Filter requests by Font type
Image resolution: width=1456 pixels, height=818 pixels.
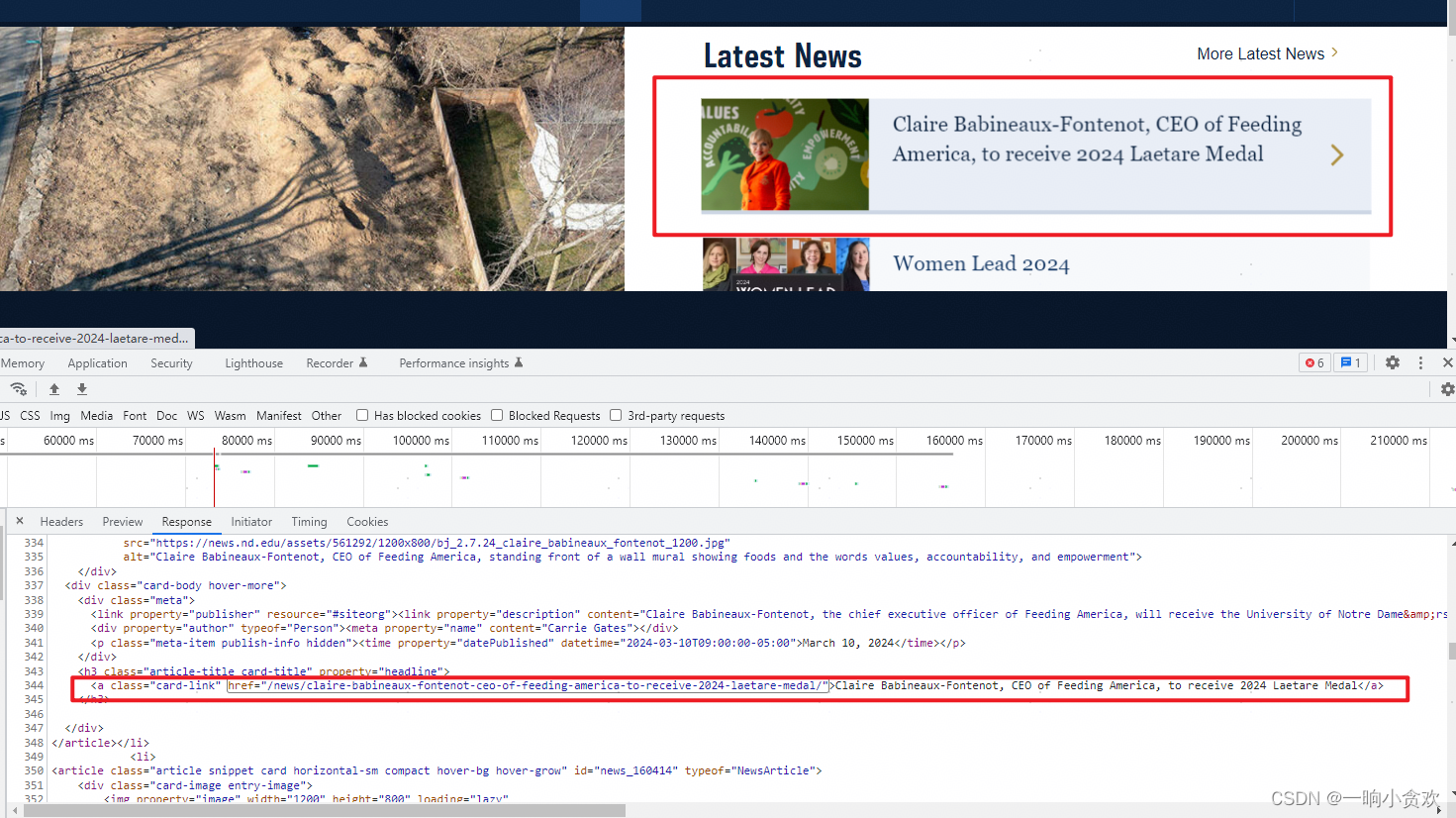(x=135, y=416)
